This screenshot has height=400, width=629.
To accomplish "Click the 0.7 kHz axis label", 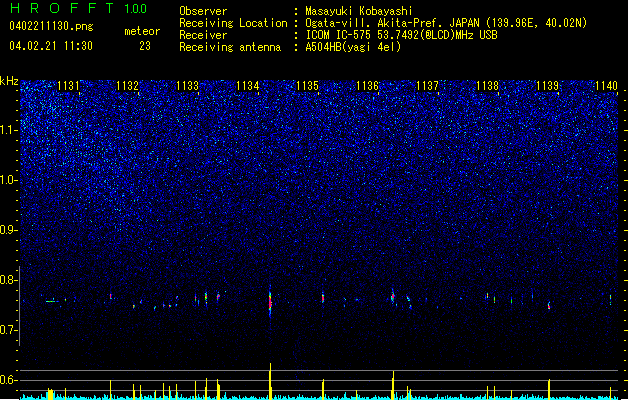I will pyautogui.click(x=9, y=330).
